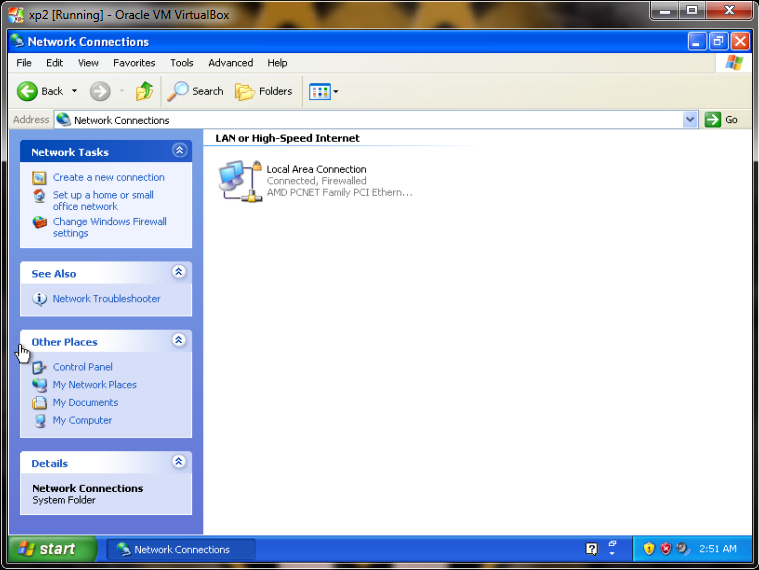Viewport: 759px width, 570px height.
Task: Click the red shield alert tray icon
Action: coord(666,549)
